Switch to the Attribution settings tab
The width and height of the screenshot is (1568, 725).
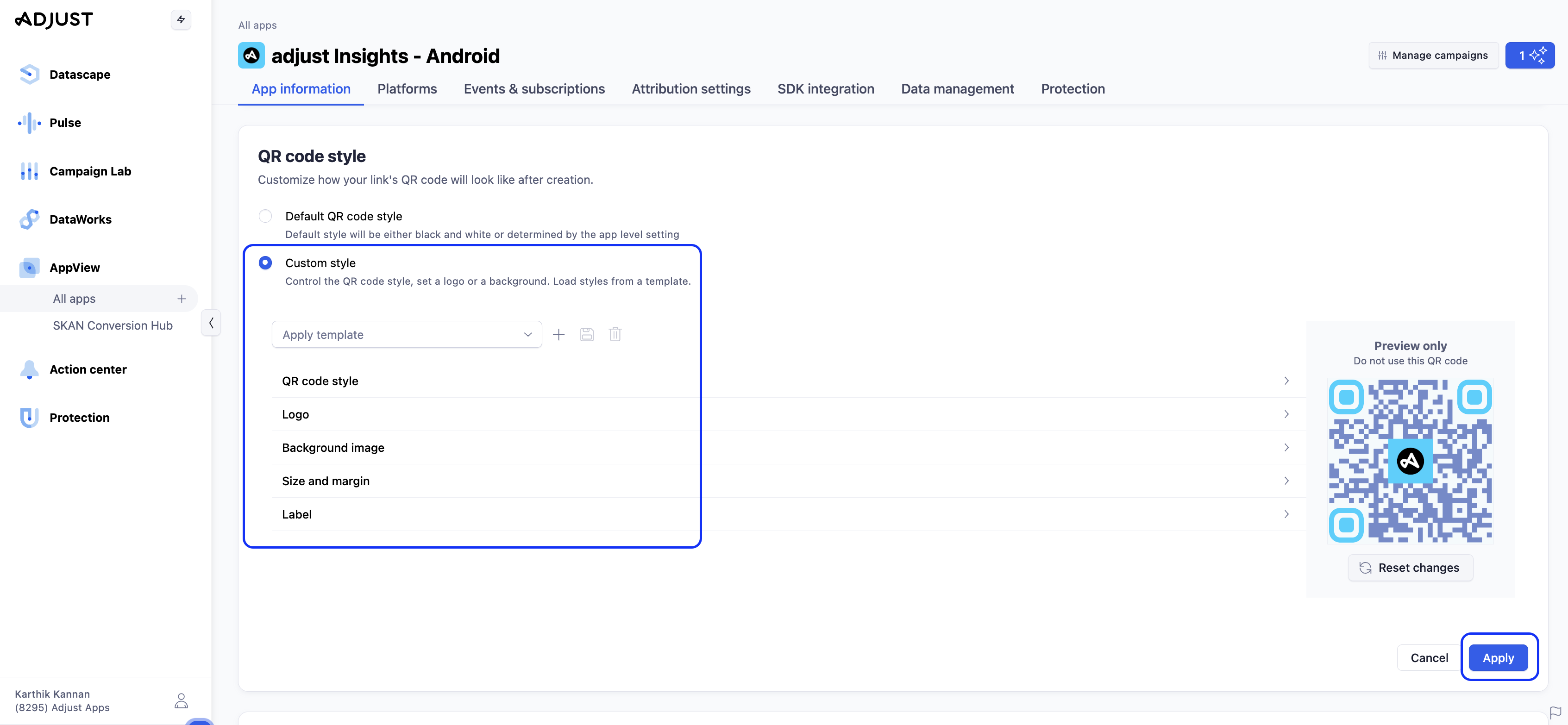pyautogui.click(x=690, y=89)
